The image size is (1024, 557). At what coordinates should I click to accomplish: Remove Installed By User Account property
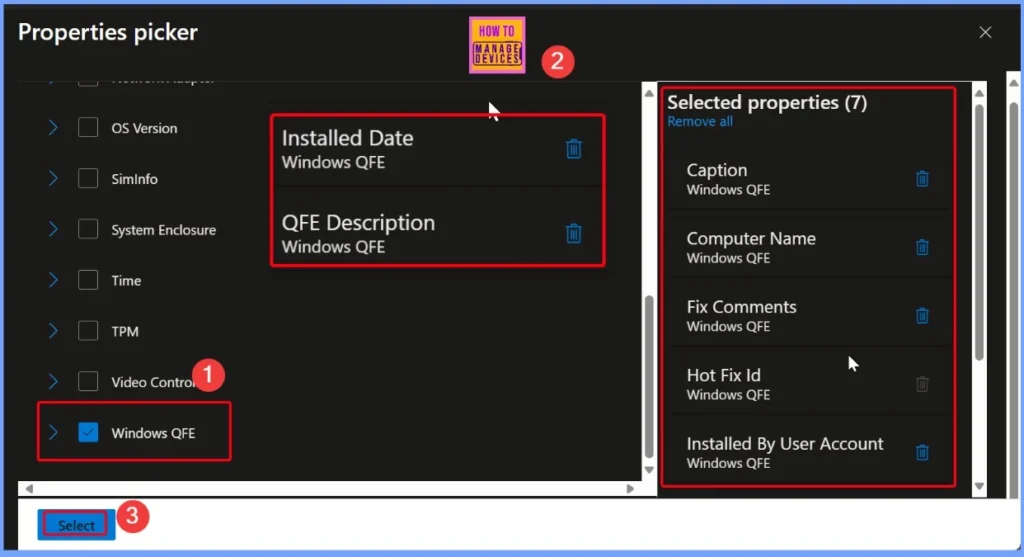click(922, 452)
